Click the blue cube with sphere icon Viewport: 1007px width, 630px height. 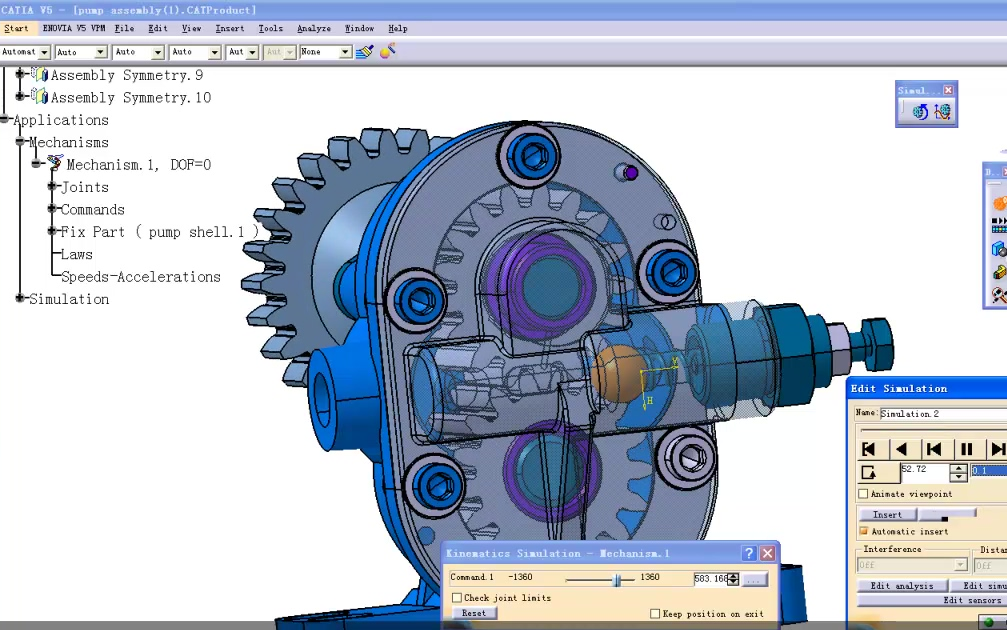click(999, 249)
